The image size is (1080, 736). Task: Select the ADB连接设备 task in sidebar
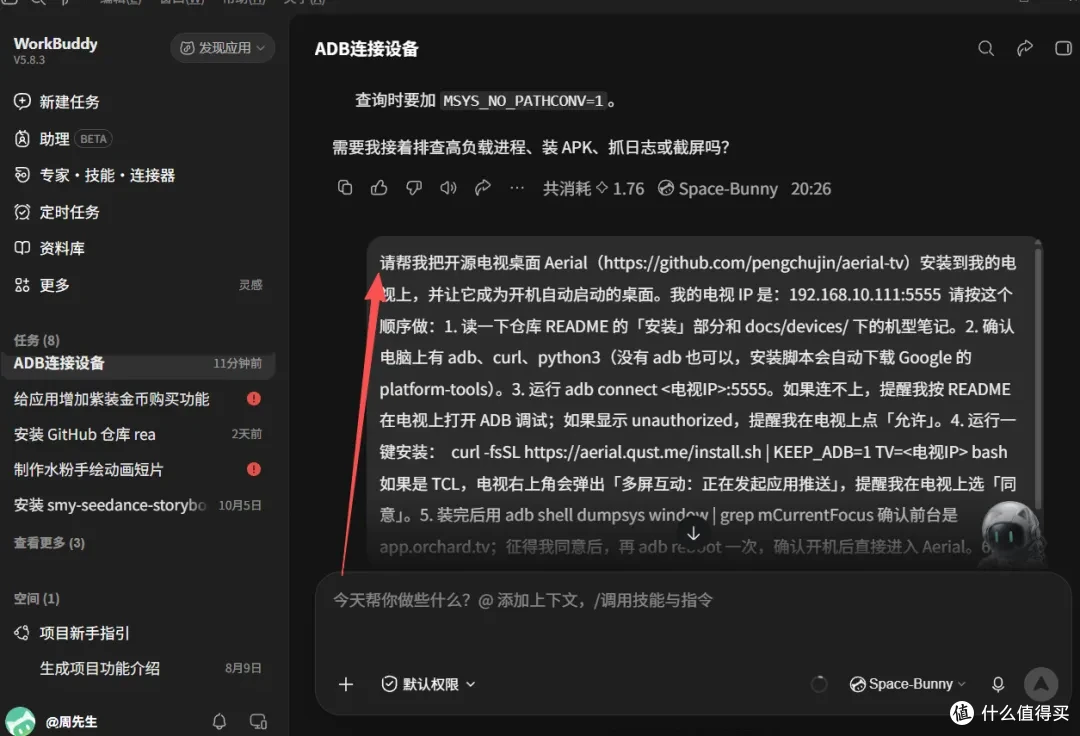click(138, 364)
